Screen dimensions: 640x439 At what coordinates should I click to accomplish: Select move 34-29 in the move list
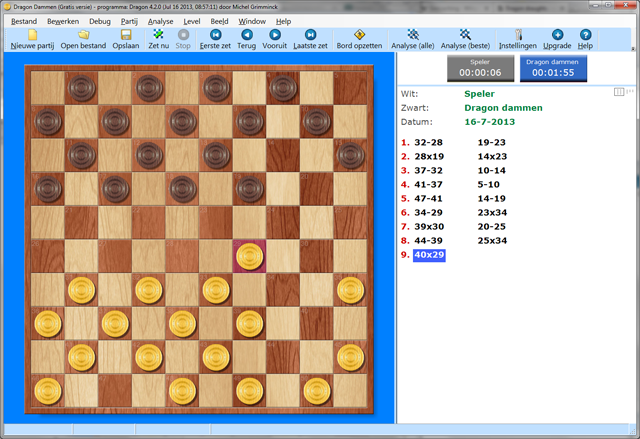coord(428,213)
